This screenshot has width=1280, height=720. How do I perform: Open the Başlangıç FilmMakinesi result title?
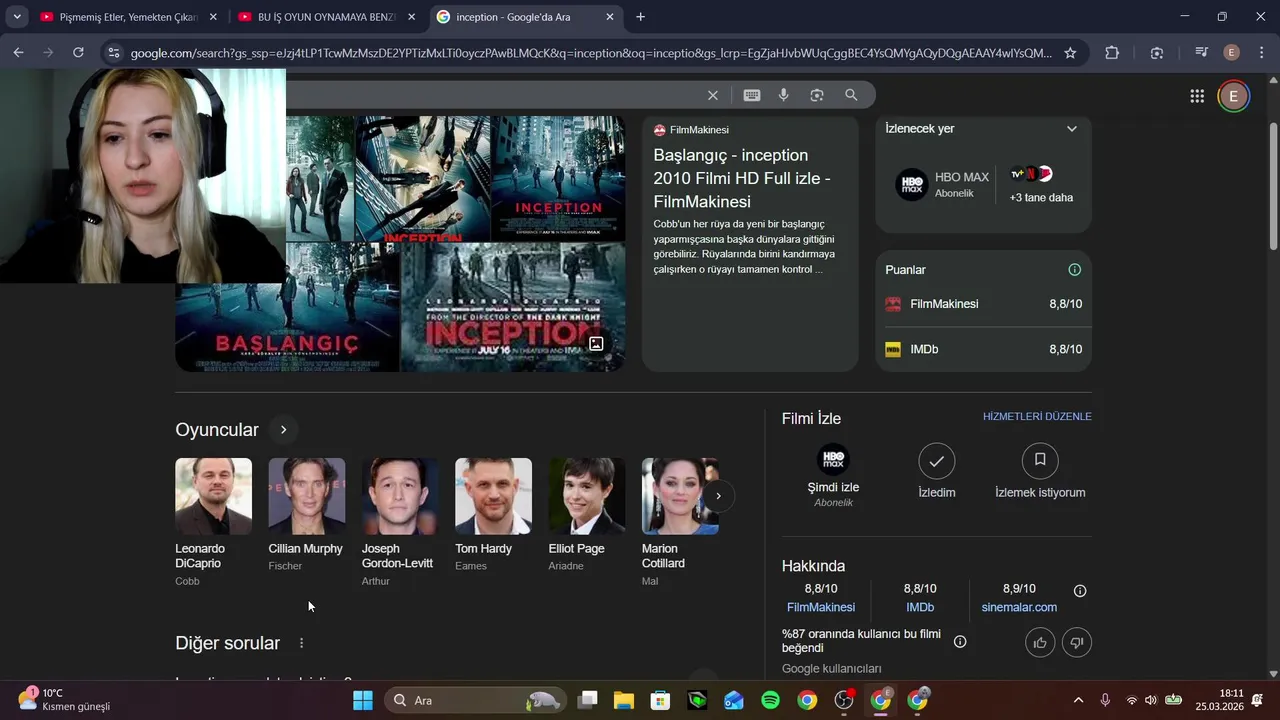742,178
